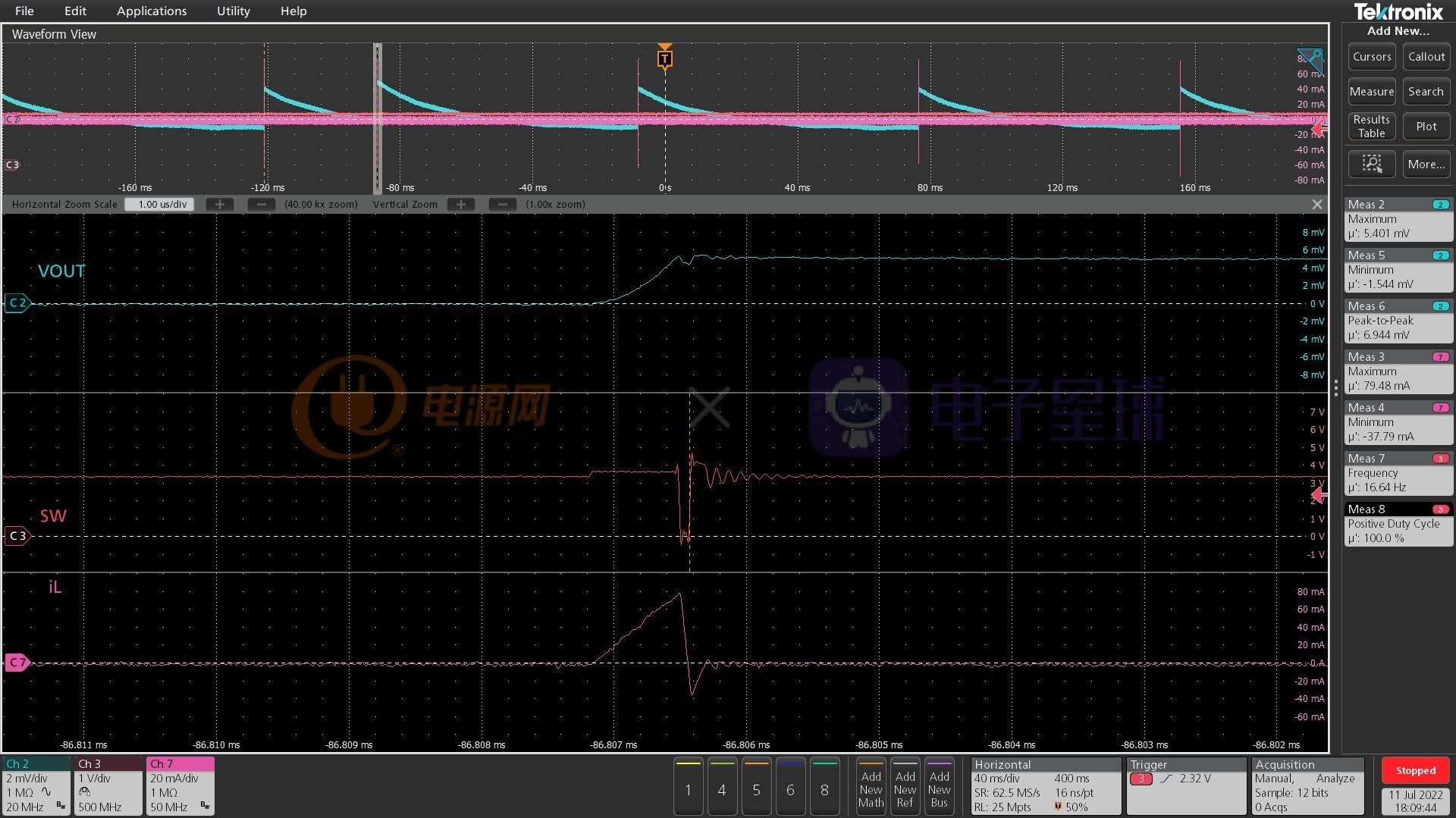Click the Horizontal Zoom Scale value field
Screen dimensions: 1456x818
160,205
